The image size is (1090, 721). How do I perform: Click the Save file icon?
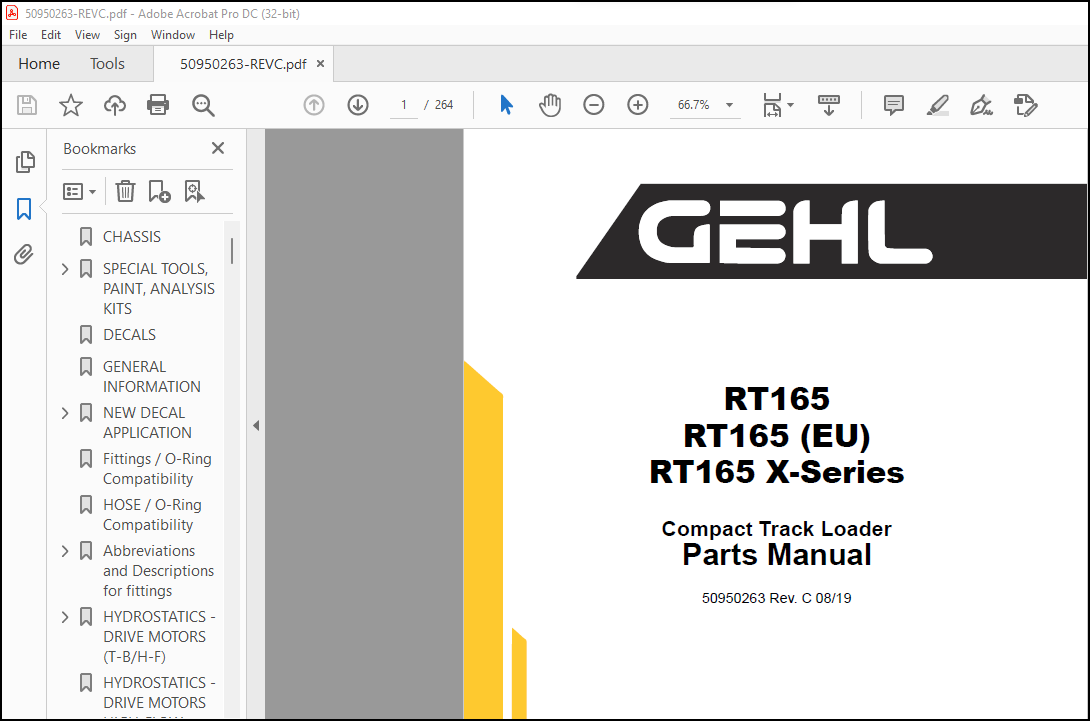[26, 105]
